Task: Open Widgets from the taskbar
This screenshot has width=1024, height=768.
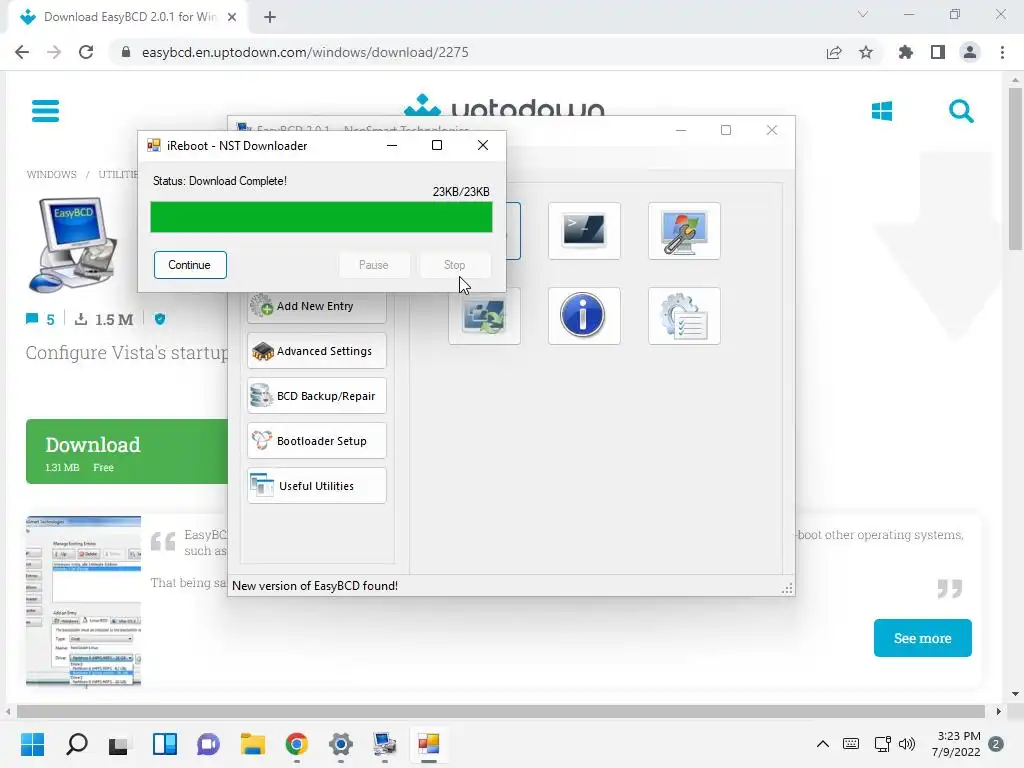Action: tap(165, 744)
